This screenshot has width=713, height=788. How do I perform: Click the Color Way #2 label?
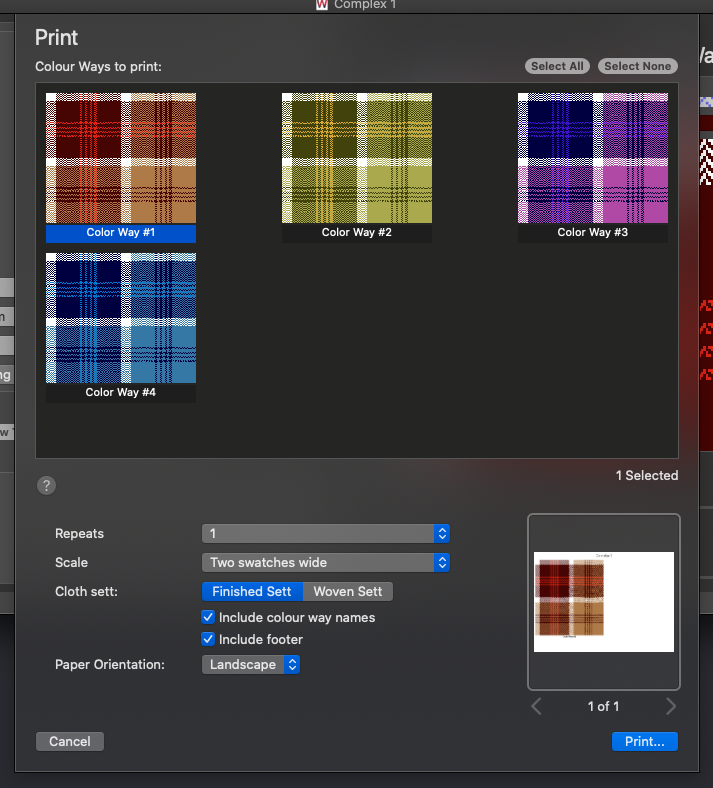pyautogui.click(x=357, y=233)
